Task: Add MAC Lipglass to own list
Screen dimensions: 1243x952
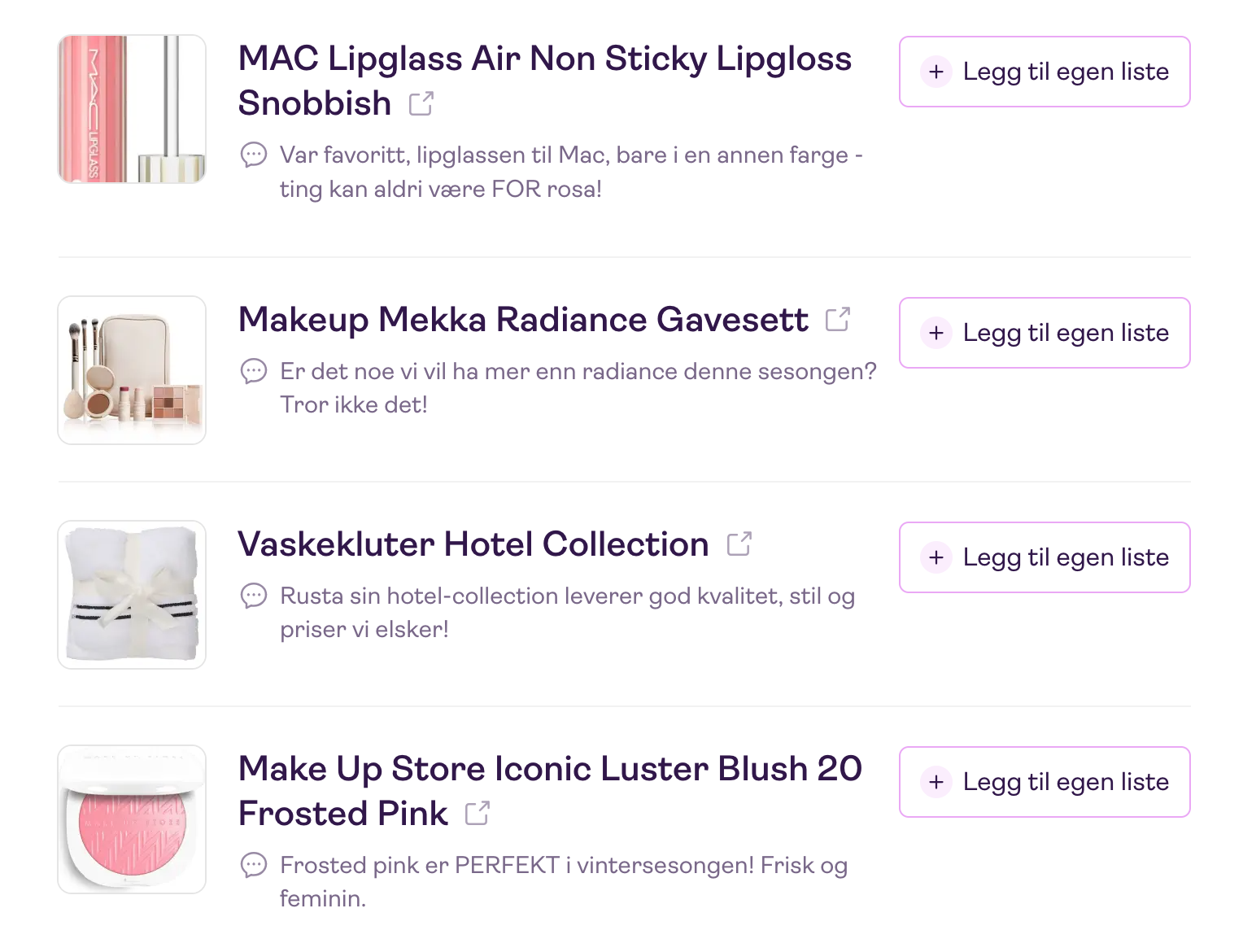Action: pos(1045,72)
